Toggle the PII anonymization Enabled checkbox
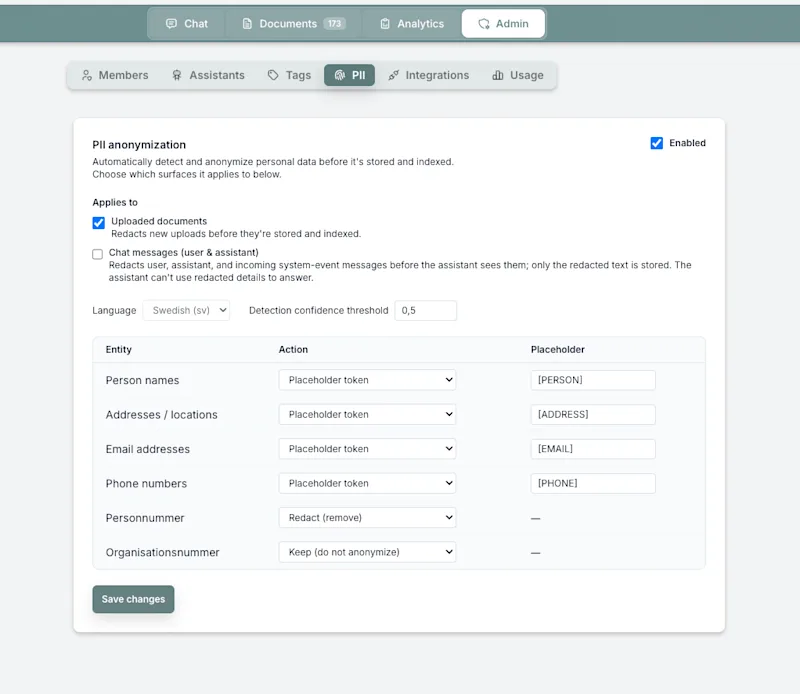The image size is (800, 694). coord(657,143)
